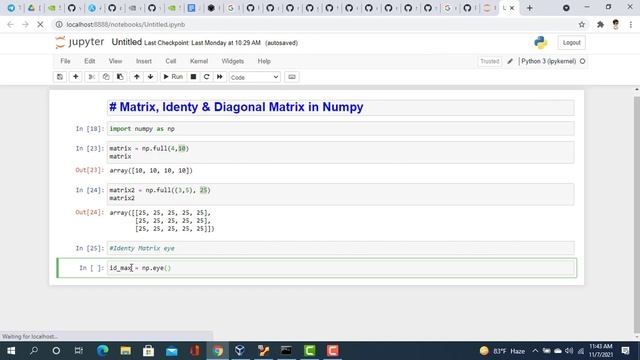Viewport: 640px width, 360px height.
Task: Click the In [ ]: prompt
Action: 91,268
